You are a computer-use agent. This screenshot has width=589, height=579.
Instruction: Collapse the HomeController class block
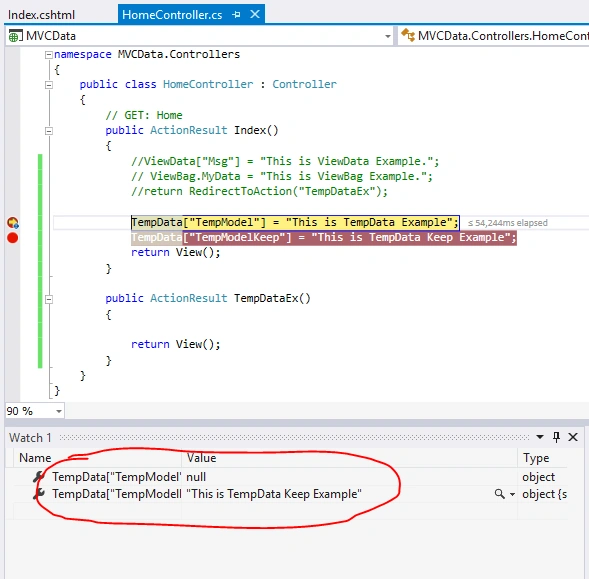pyautogui.click(x=48, y=85)
